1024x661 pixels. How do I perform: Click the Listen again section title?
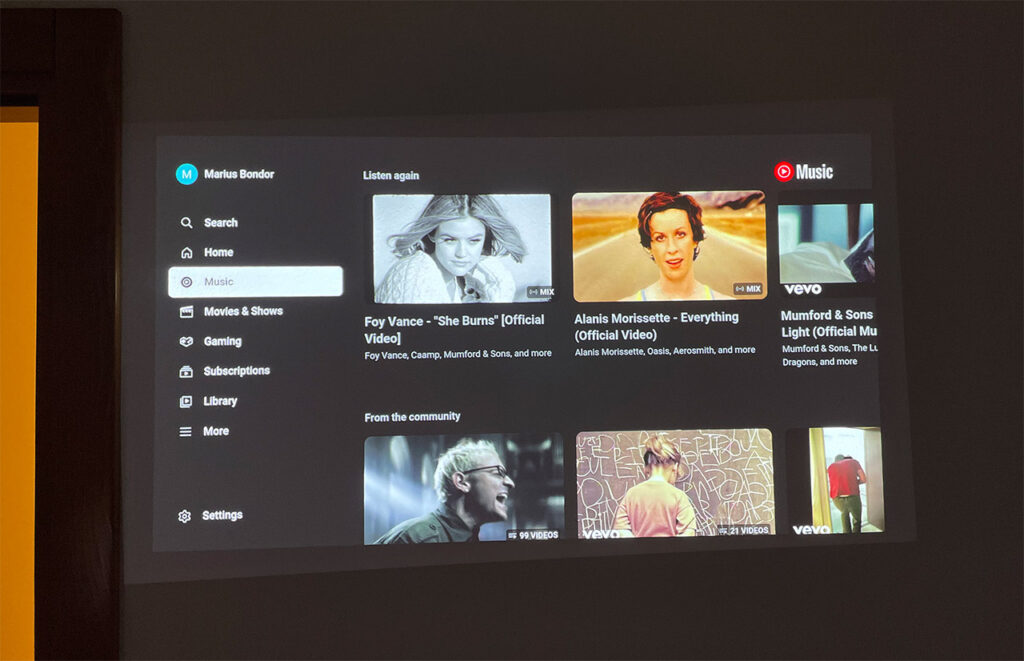[x=390, y=175]
